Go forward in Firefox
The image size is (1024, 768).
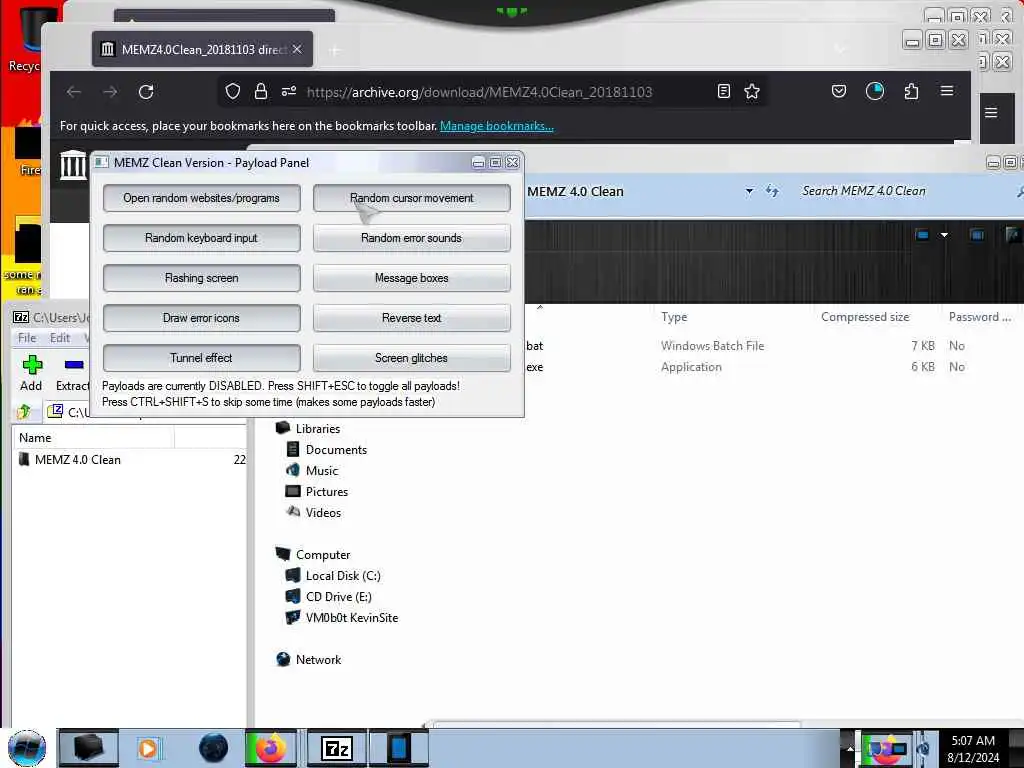click(110, 91)
